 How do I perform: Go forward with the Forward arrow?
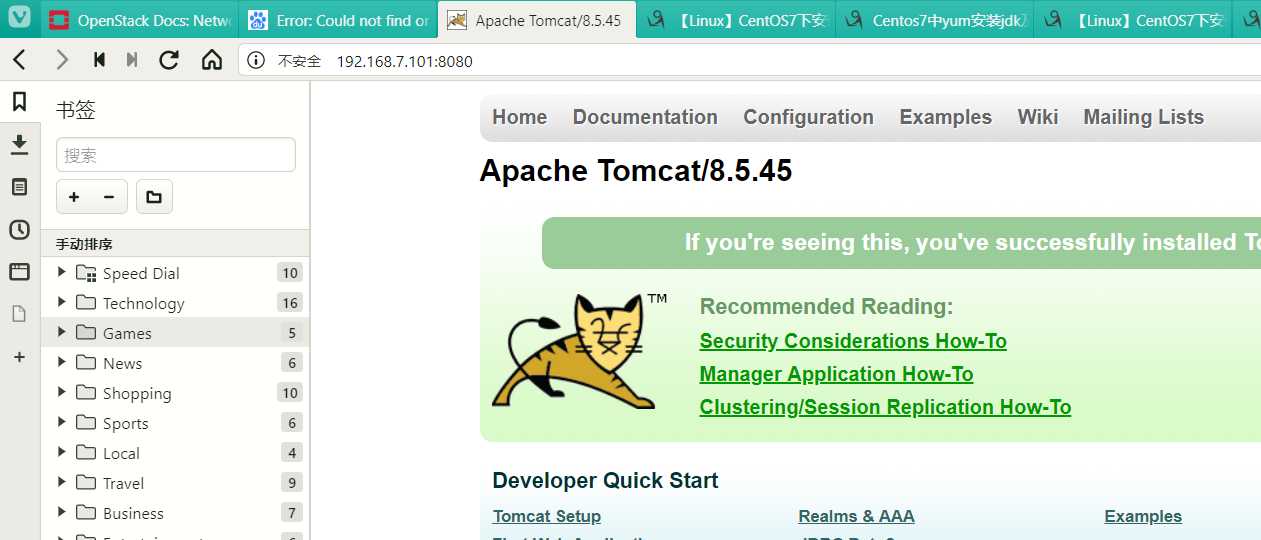[62, 61]
